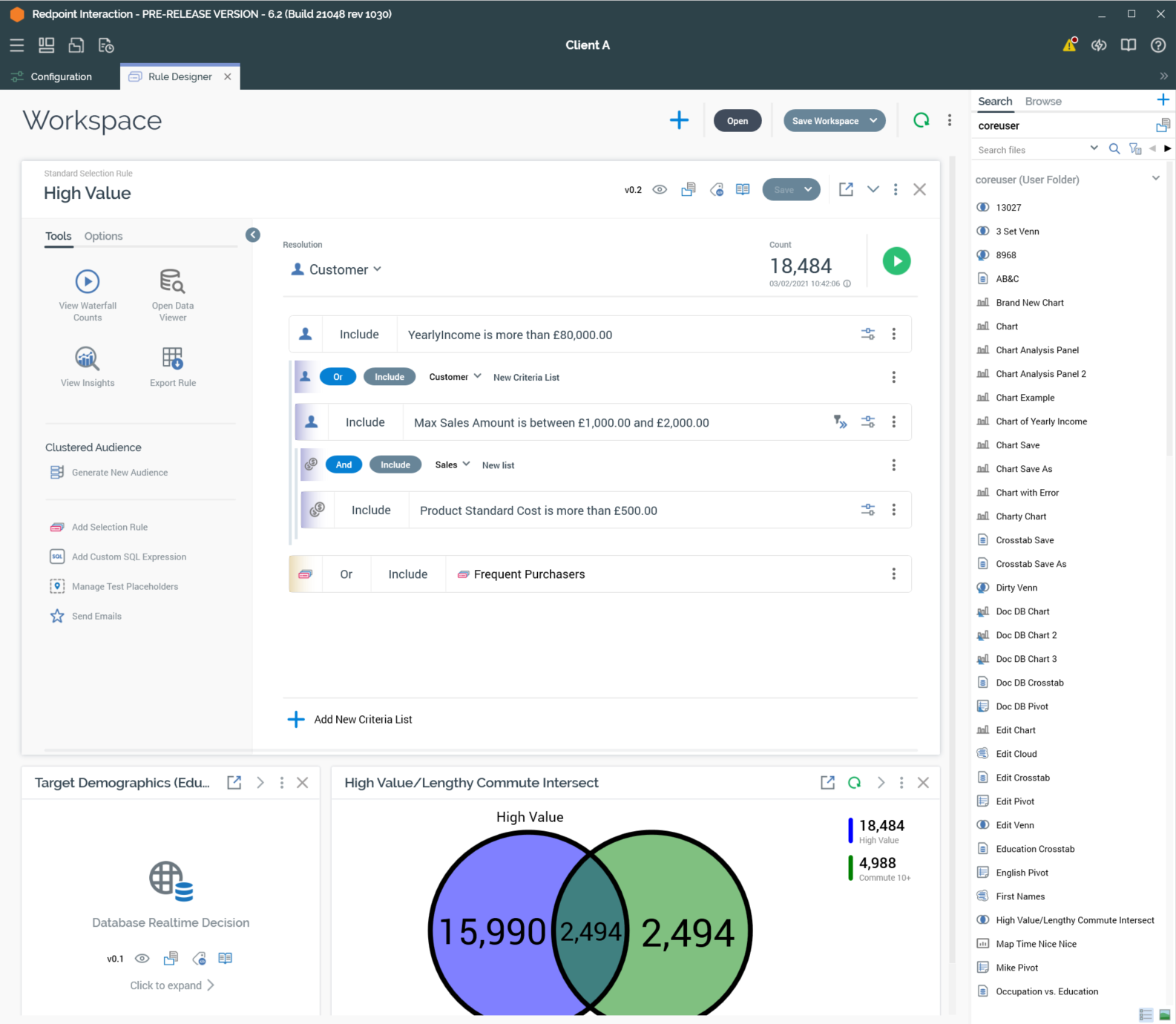1176x1024 pixels.
Task: Toggle the And operator on Sales list
Action: [344, 465]
